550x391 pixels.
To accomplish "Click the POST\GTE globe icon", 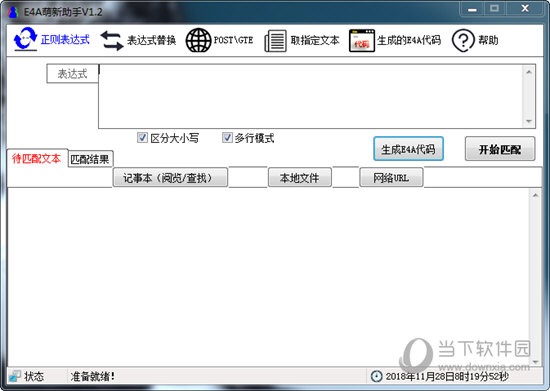I will (198, 40).
